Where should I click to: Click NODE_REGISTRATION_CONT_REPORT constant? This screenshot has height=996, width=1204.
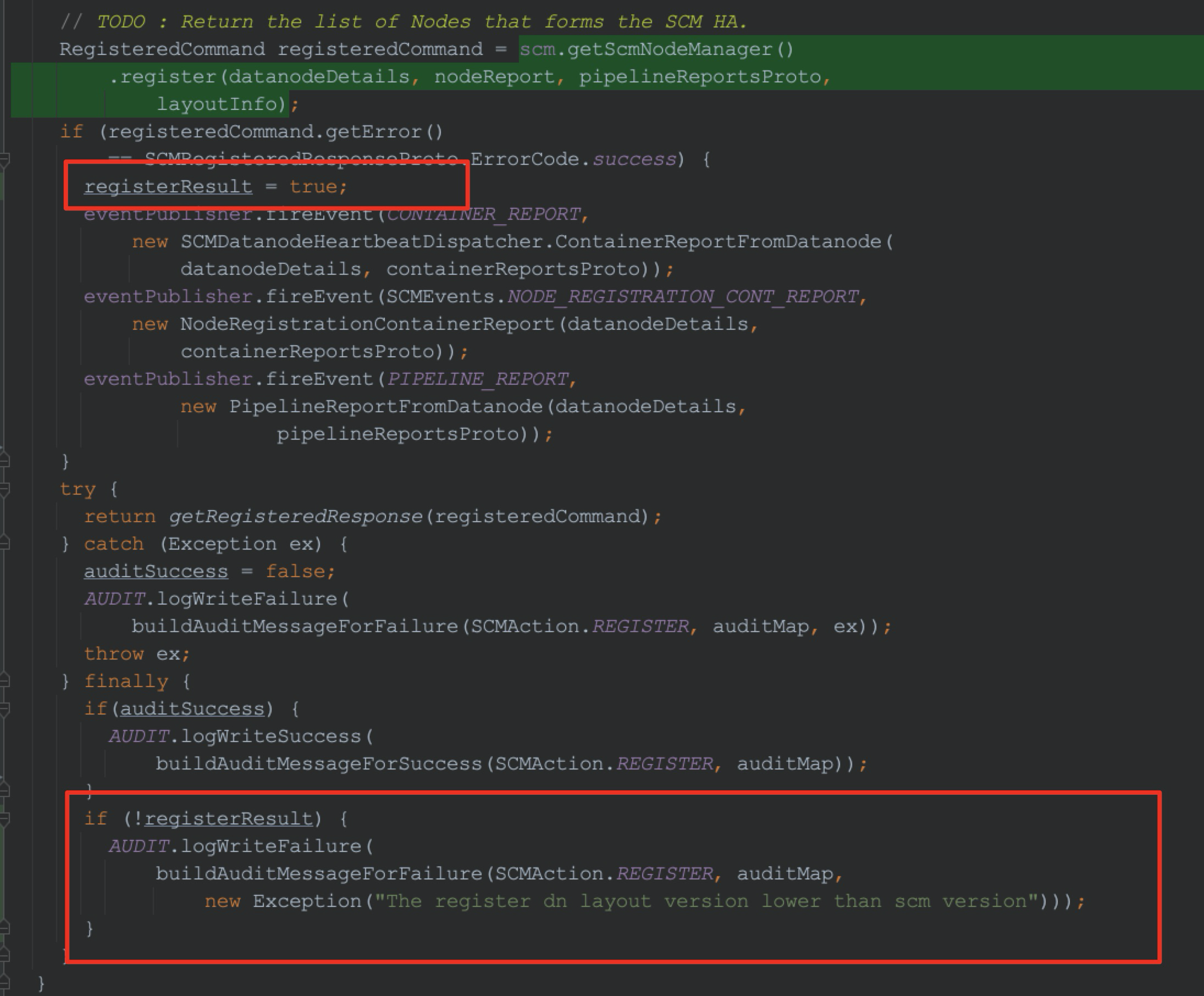(x=682, y=297)
